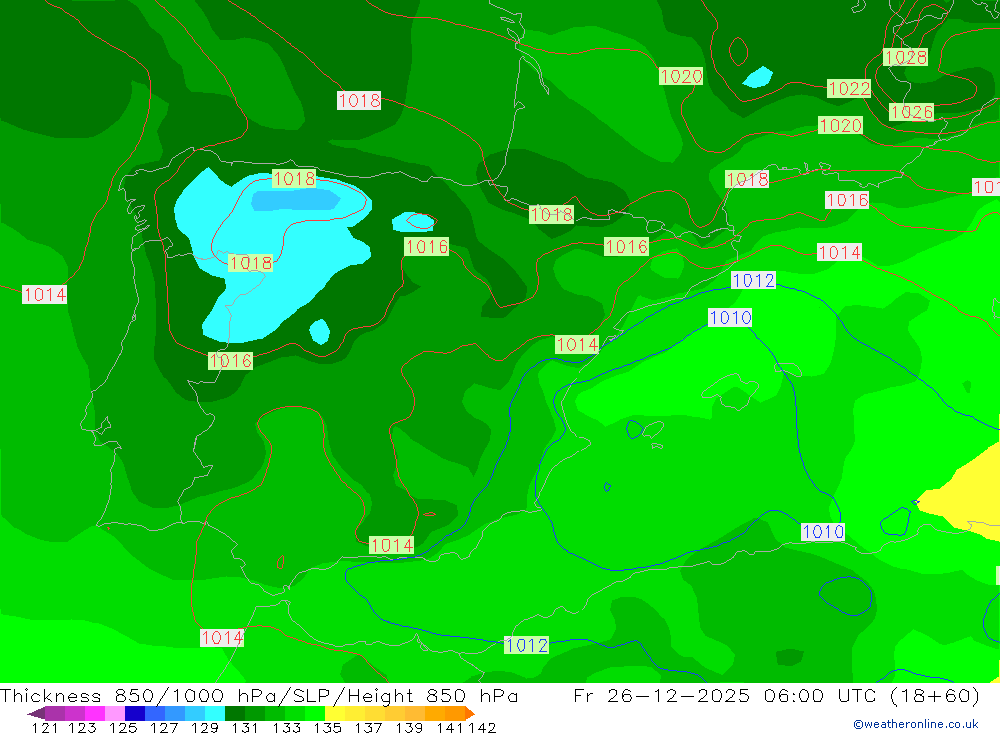
Task: Click legend value 137
Action: click(x=368, y=727)
